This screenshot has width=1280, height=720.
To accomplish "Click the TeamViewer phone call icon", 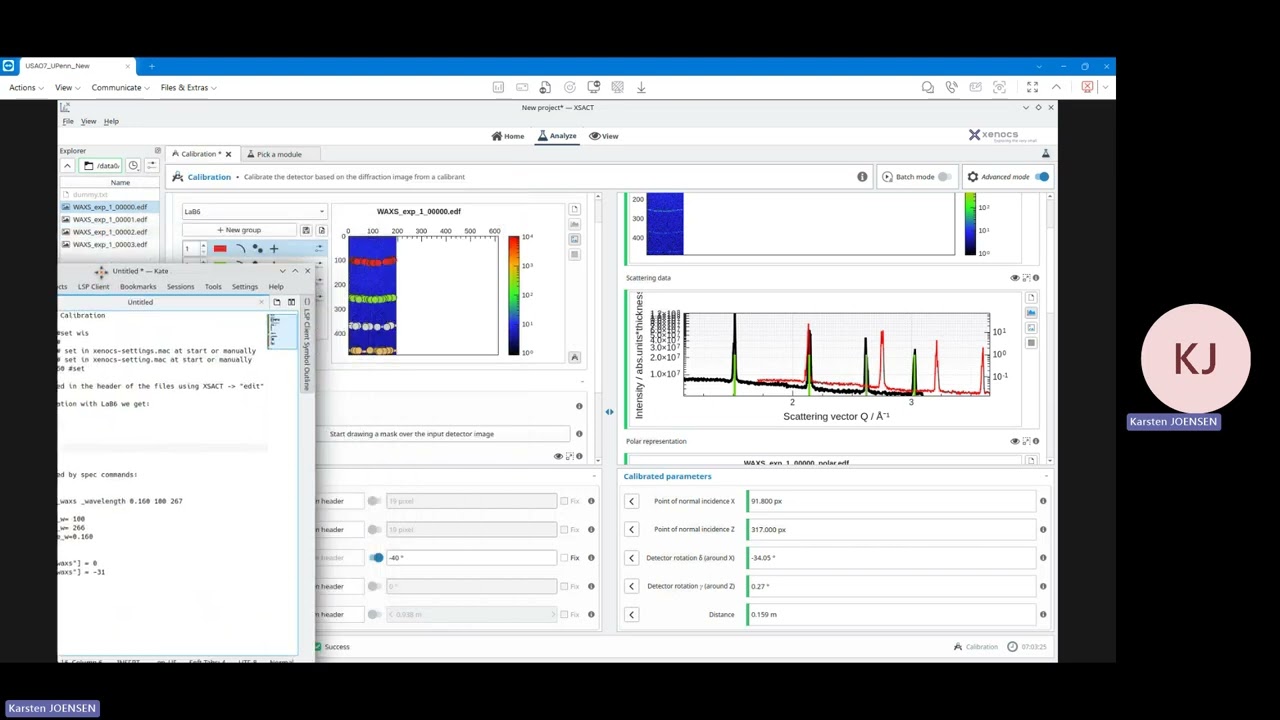I will tap(952, 88).
